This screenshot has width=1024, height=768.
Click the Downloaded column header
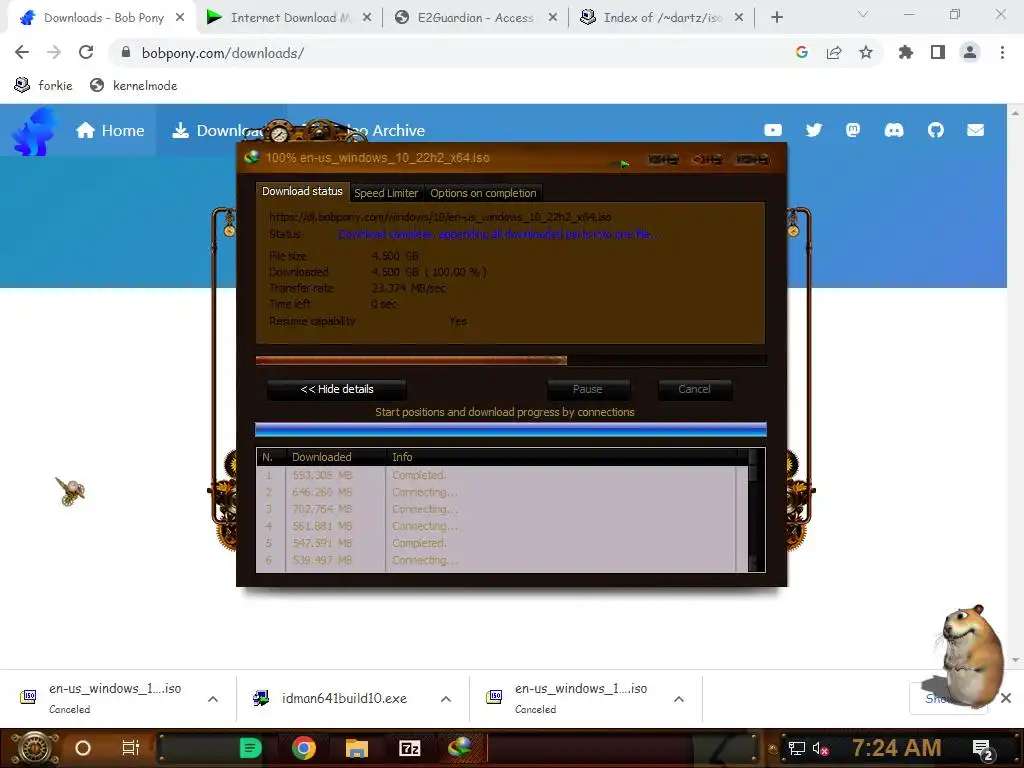tap(336, 457)
